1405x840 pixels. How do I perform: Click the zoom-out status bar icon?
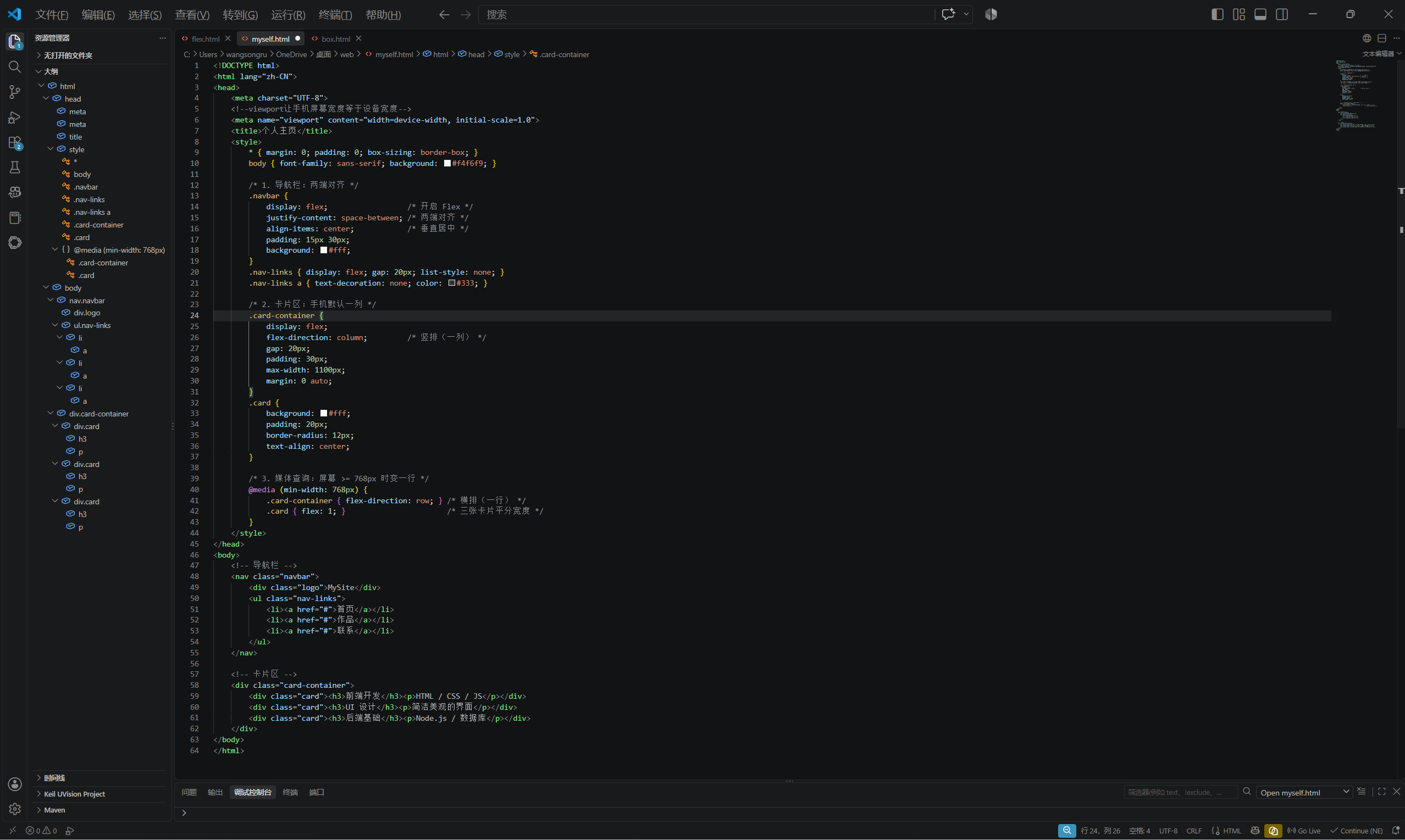(1066, 830)
